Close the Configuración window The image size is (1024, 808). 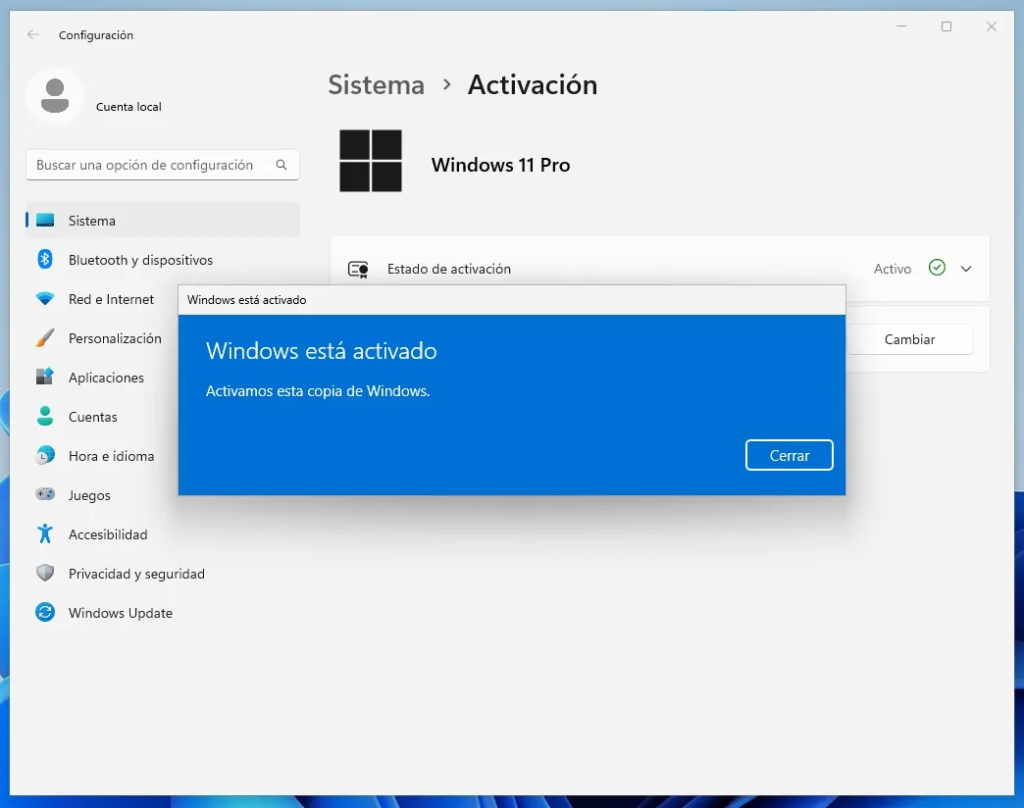click(991, 27)
